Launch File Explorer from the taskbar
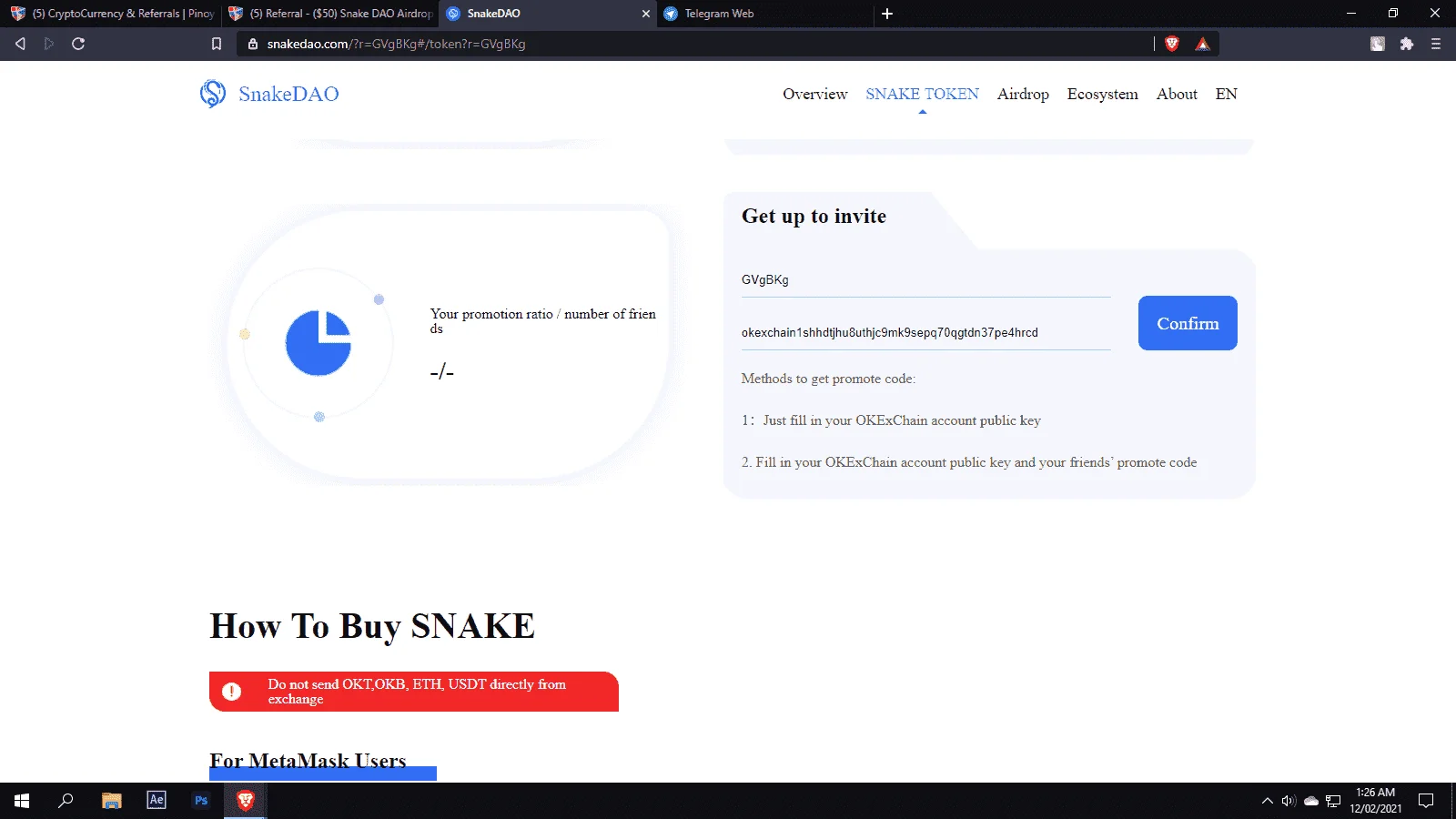 coord(112,801)
